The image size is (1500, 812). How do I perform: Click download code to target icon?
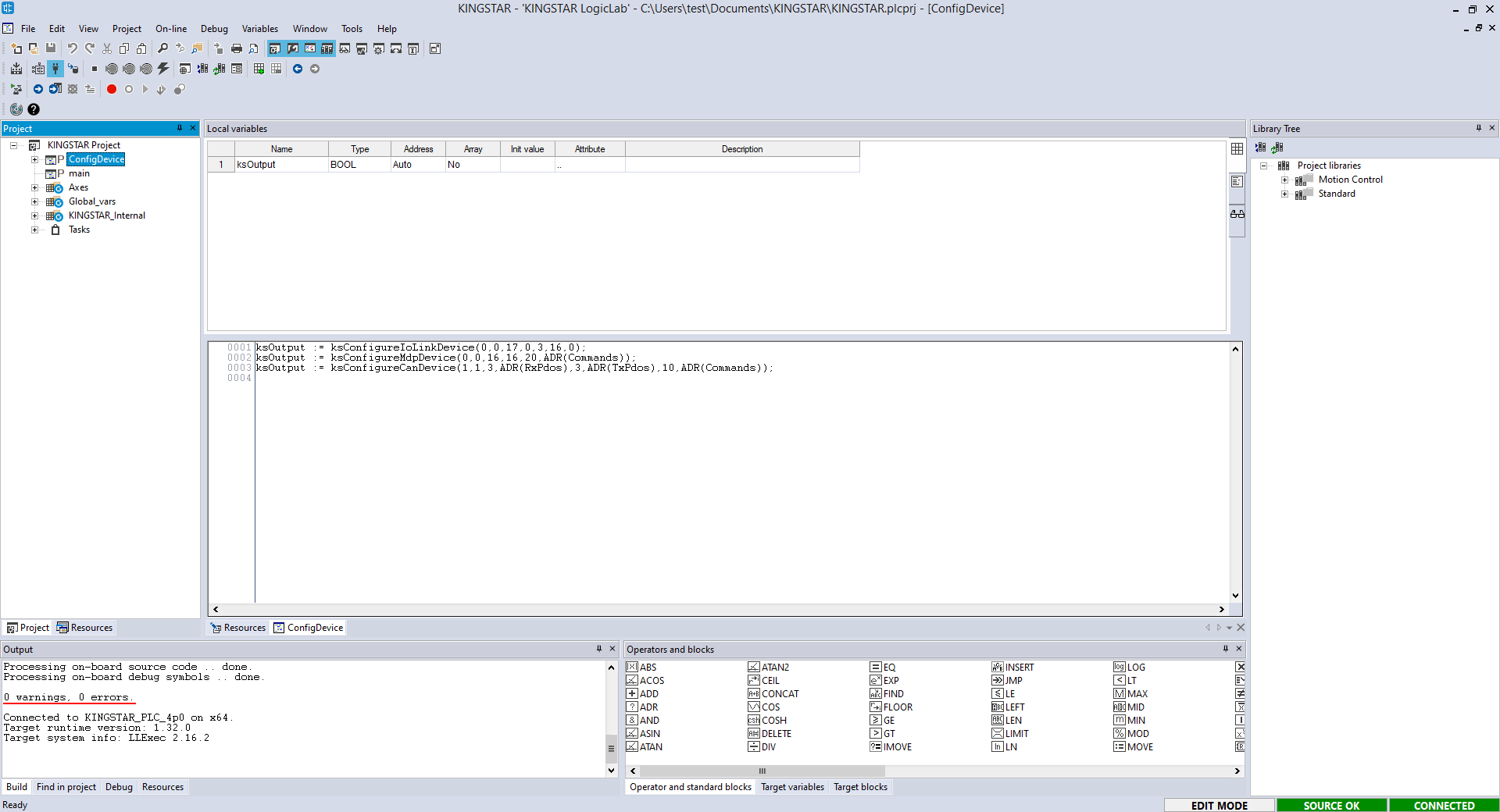pyautogui.click(x=73, y=69)
